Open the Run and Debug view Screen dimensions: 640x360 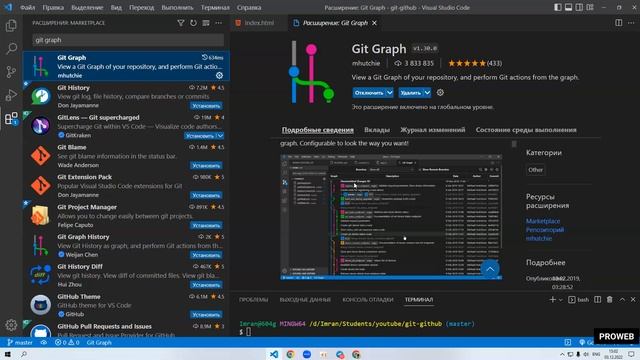11,95
